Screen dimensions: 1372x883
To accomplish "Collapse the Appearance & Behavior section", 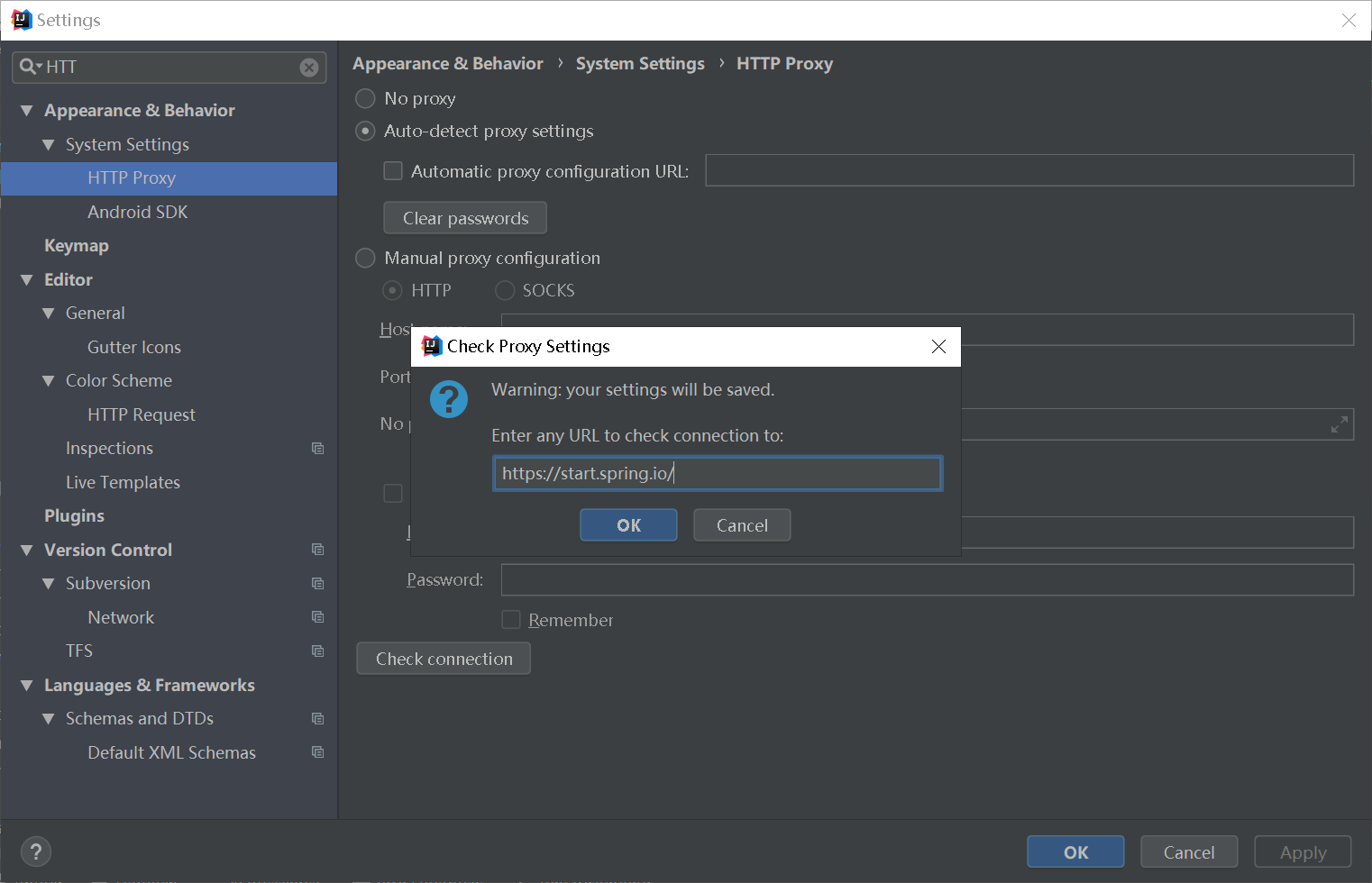I will pos(26,110).
